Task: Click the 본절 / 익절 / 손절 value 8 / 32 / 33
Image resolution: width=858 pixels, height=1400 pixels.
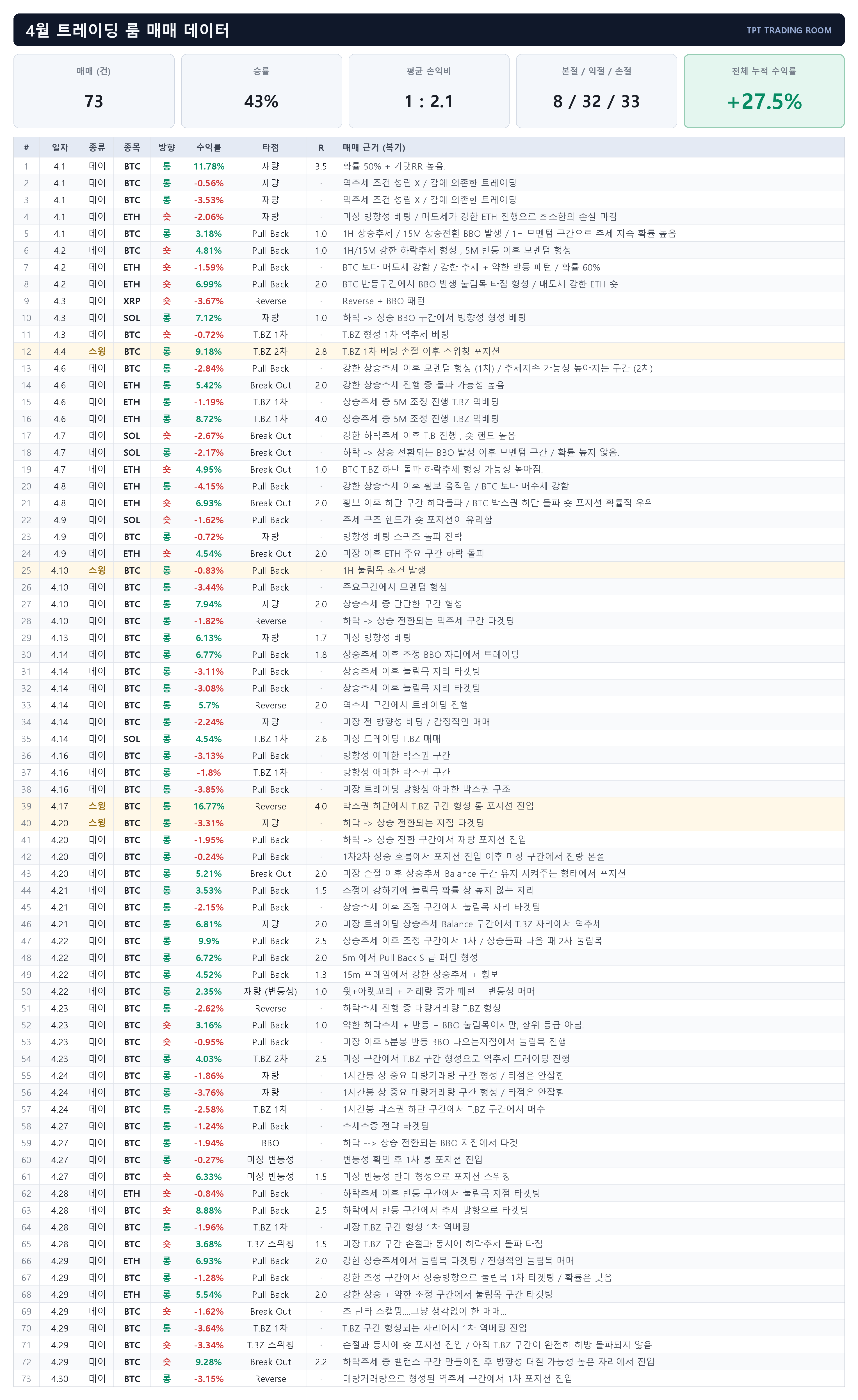Action: point(596,101)
